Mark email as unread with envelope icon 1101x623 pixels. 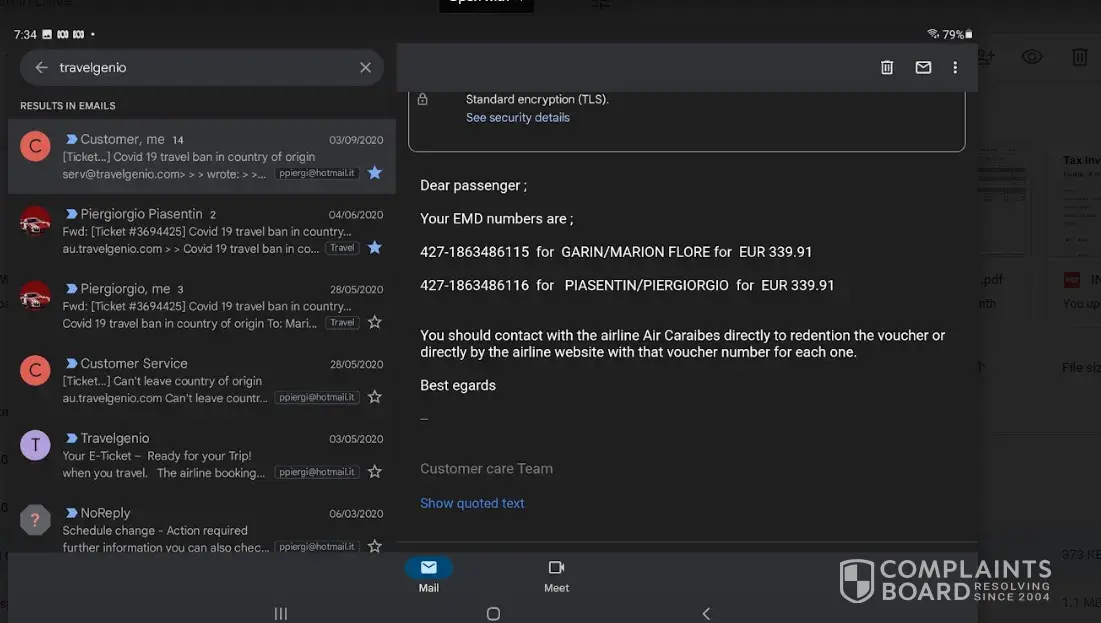point(923,68)
